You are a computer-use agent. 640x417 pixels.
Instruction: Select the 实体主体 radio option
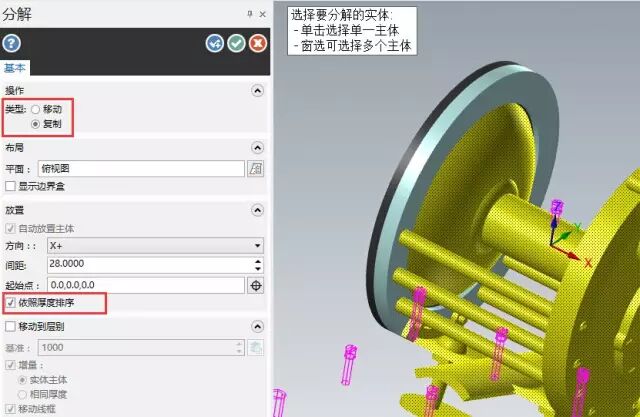[22, 380]
